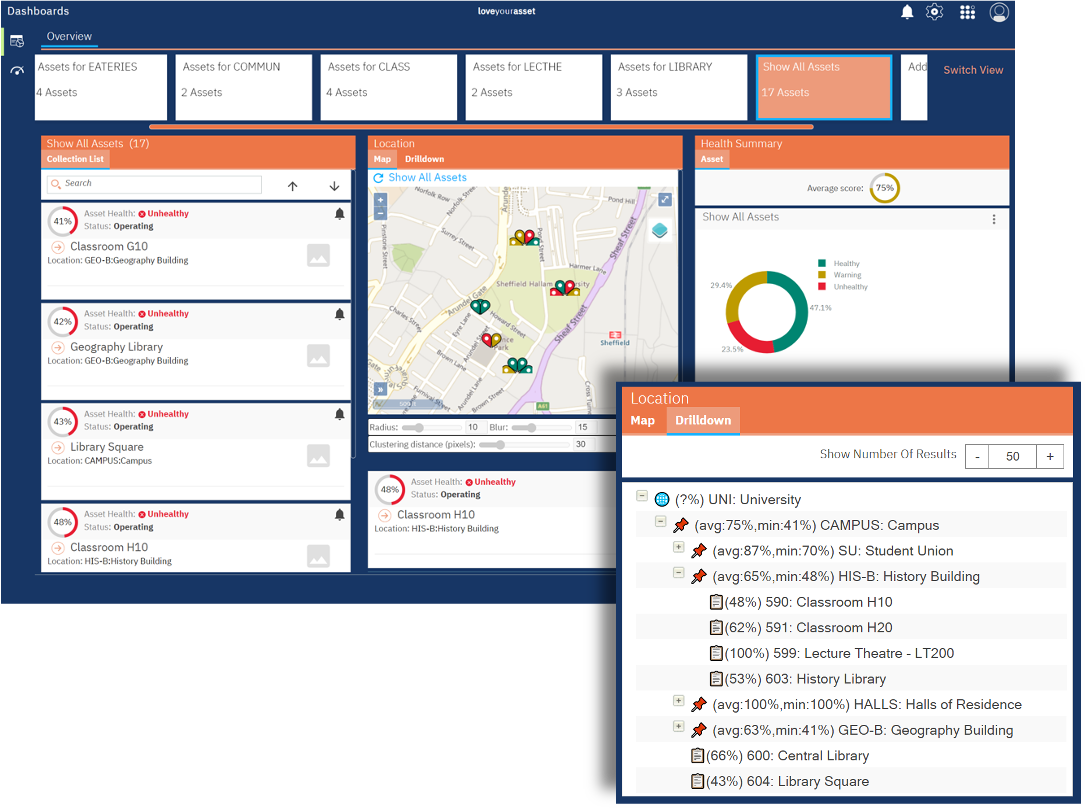Expand the map side panel with the double-arrow button
The width and height of the screenshot is (1089, 812).
(x=380, y=389)
